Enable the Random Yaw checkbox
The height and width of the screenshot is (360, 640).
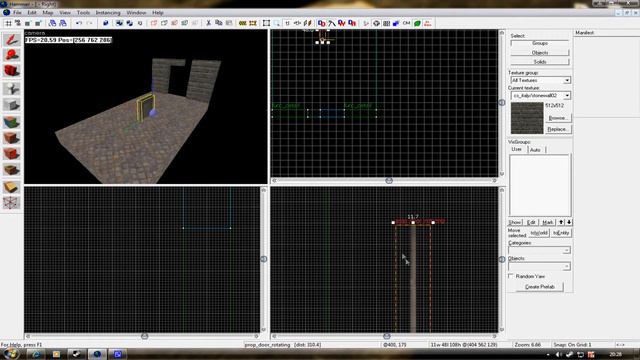[x=511, y=276]
